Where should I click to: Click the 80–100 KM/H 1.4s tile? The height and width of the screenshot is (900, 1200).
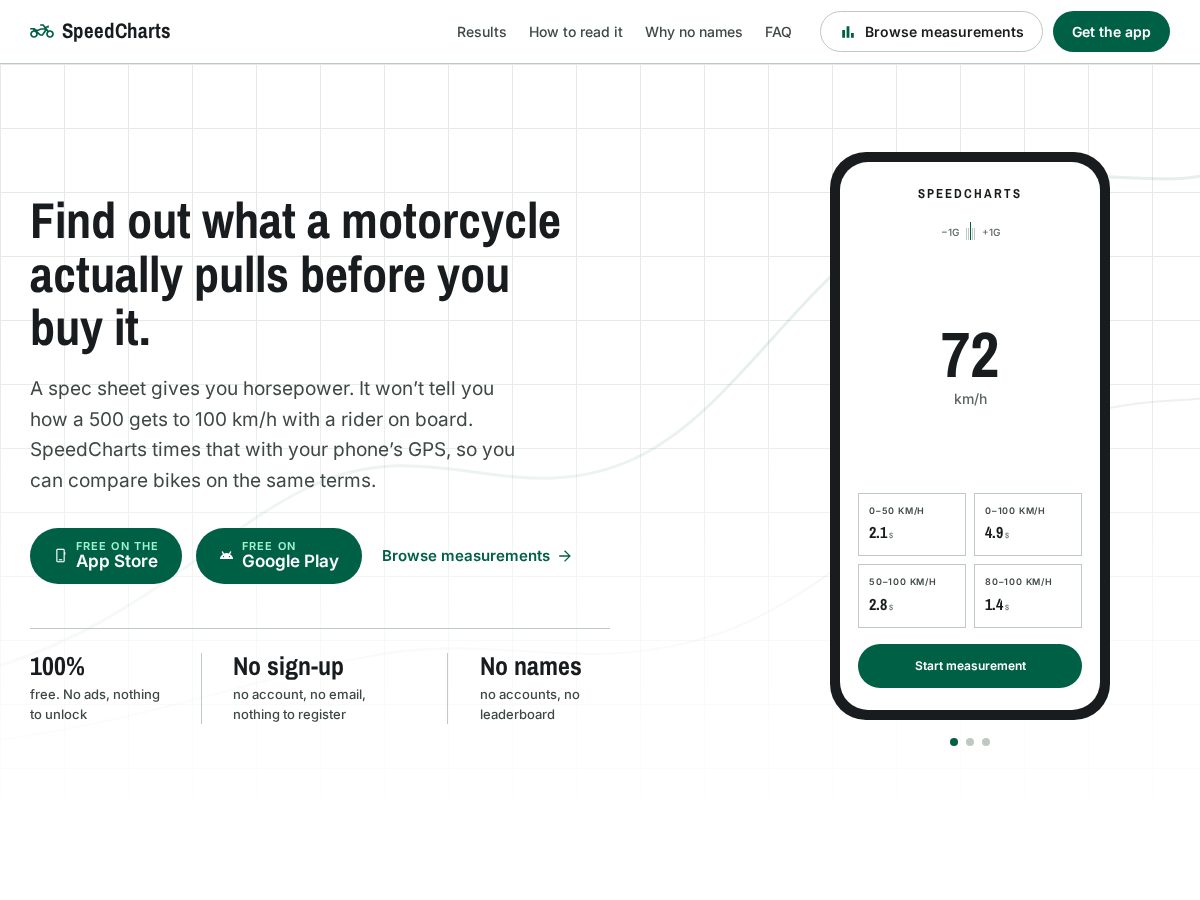pos(1028,596)
